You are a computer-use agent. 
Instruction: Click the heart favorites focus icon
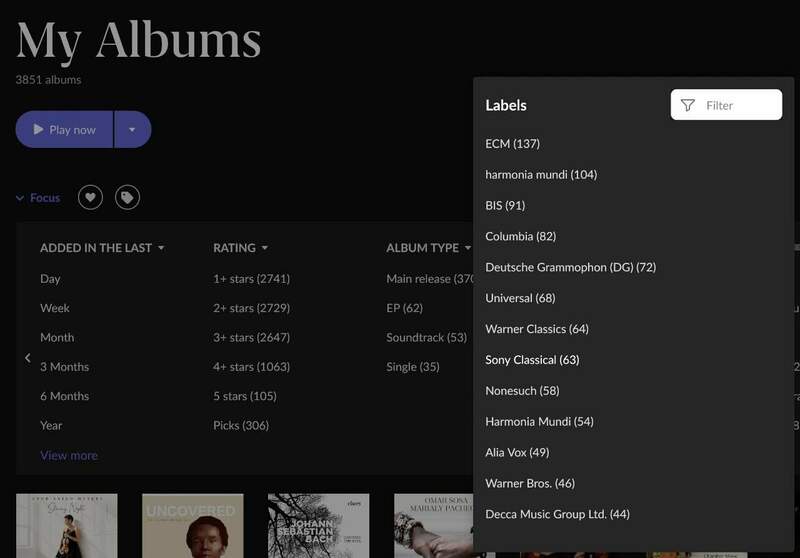coord(90,198)
